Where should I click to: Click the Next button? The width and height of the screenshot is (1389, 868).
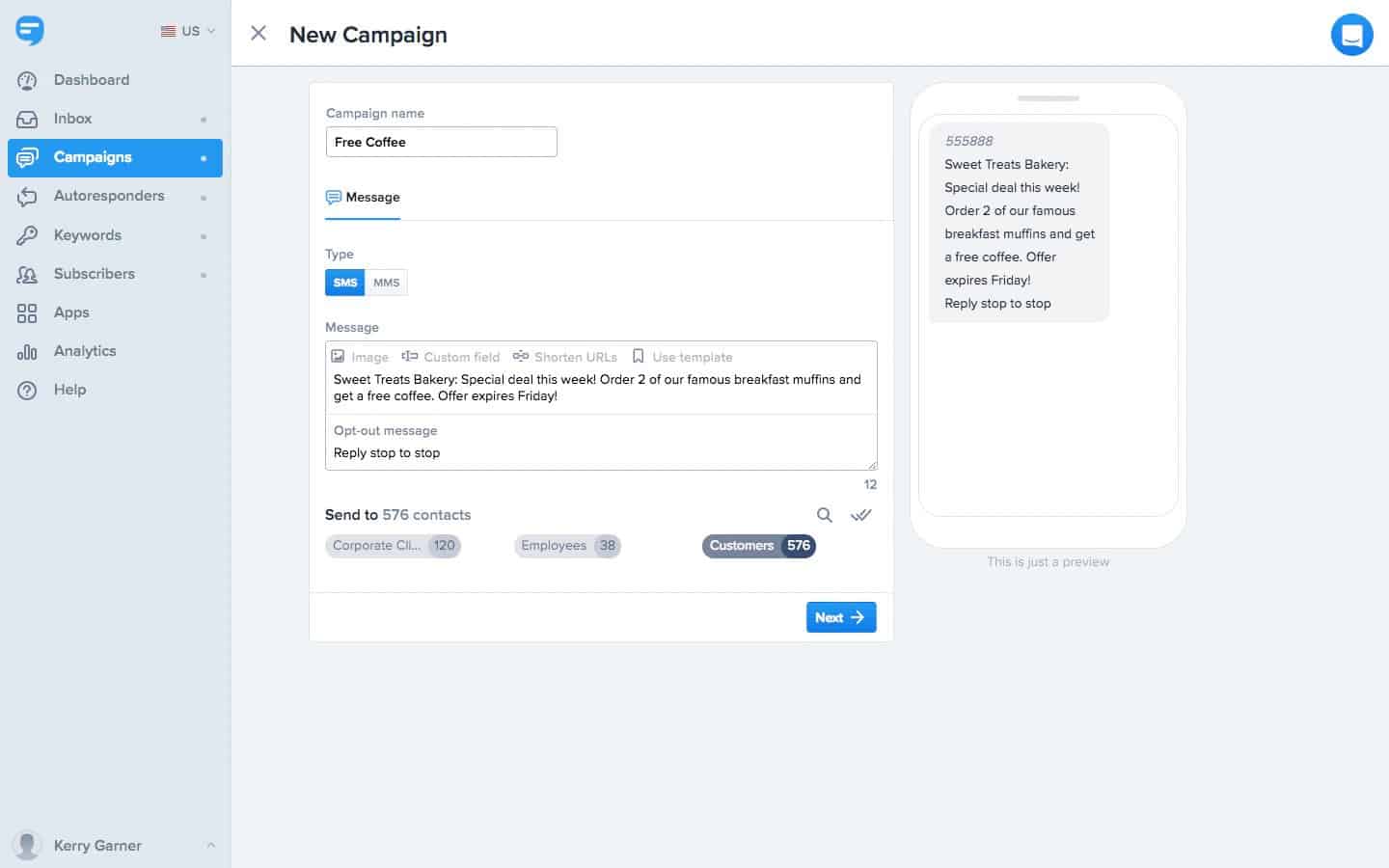(x=841, y=617)
